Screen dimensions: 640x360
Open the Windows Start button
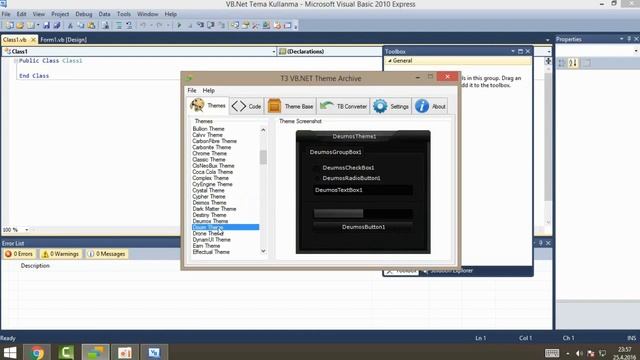[10, 352]
